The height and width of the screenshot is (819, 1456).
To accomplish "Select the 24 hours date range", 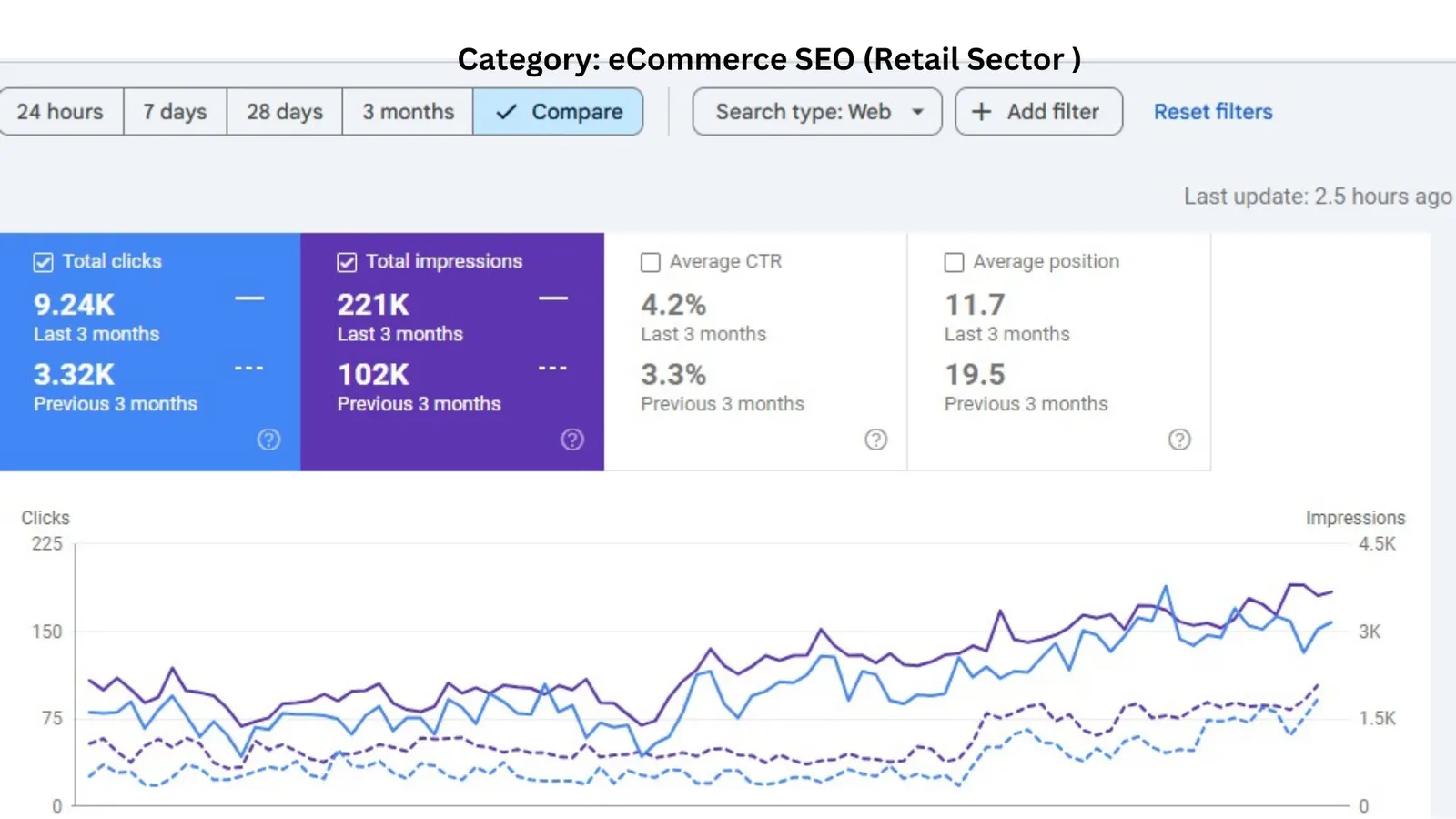I will (x=61, y=112).
